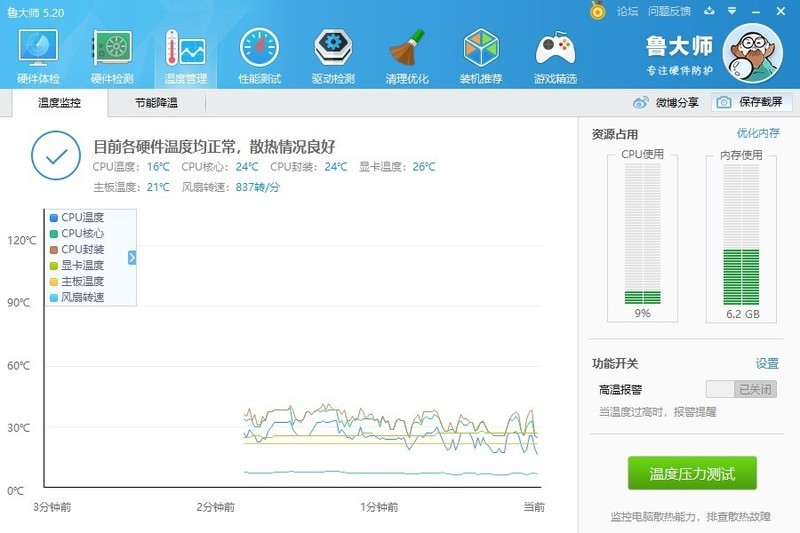Viewport: 800px width, 533px height.
Task: Click the 资源占用 section heading
Action: [x=615, y=135]
